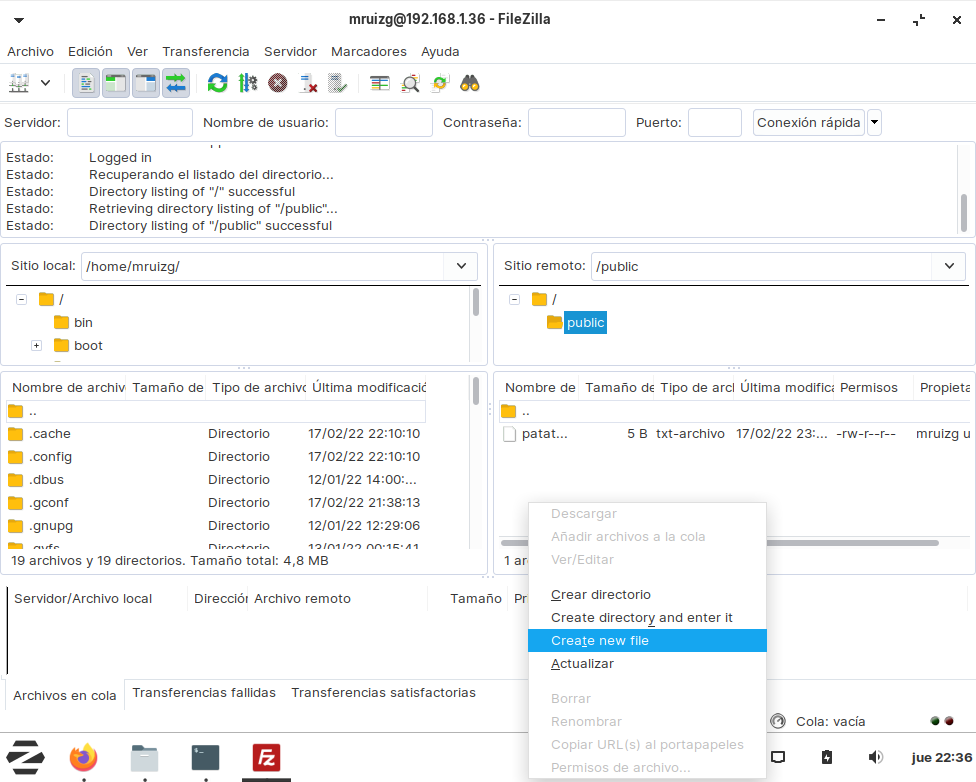Click the Servidor input field
The height and width of the screenshot is (782, 976).
pyautogui.click(x=130, y=123)
